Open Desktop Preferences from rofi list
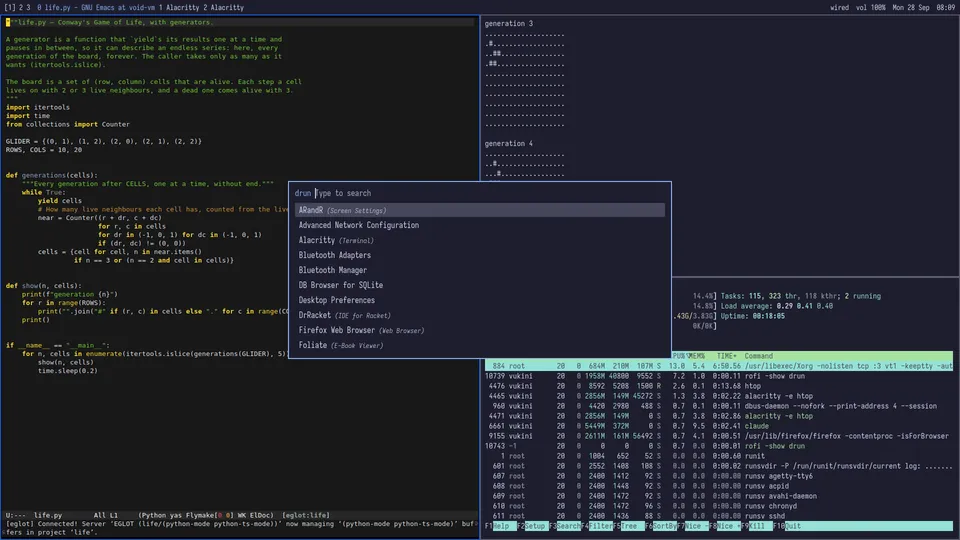 (x=479, y=301)
